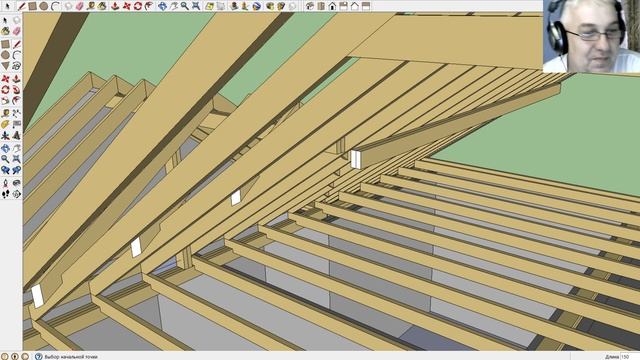Click Offset tool in left palette
The image size is (640, 360).
[x=16, y=100]
